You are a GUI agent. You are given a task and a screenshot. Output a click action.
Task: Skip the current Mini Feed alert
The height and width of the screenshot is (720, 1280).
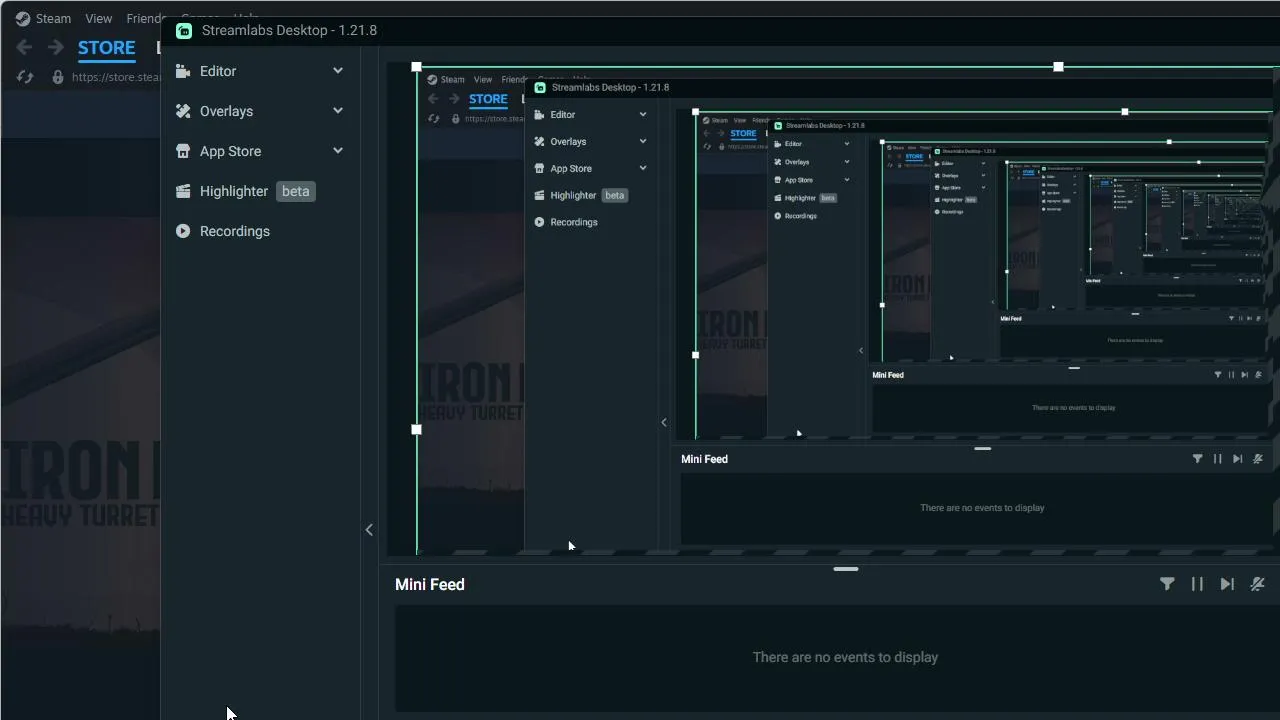1227,584
